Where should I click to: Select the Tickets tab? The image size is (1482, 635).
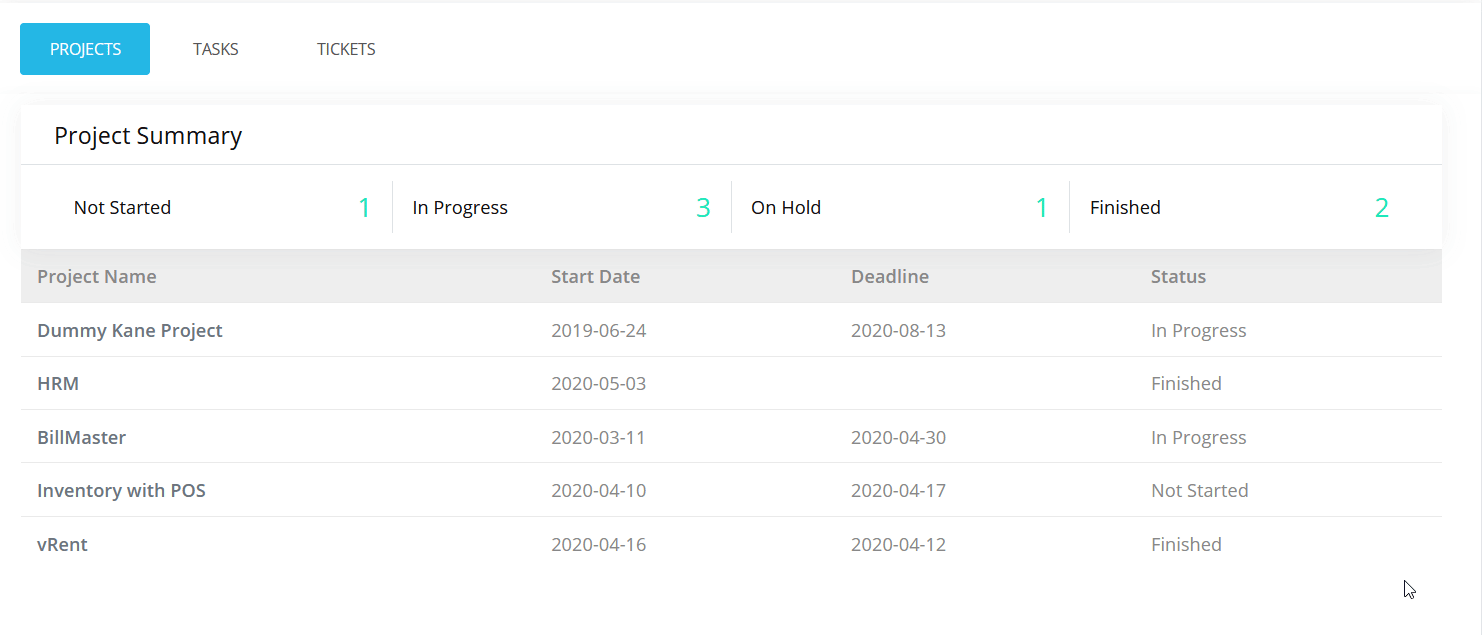pyautogui.click(x=346, y=49)
